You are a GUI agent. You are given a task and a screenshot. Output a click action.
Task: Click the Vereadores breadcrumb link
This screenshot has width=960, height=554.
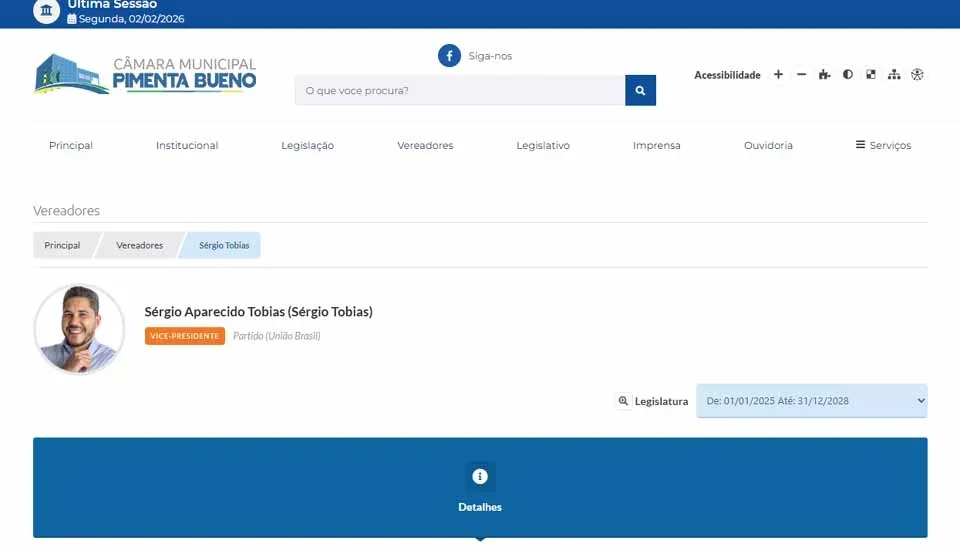tap(139, 245)
